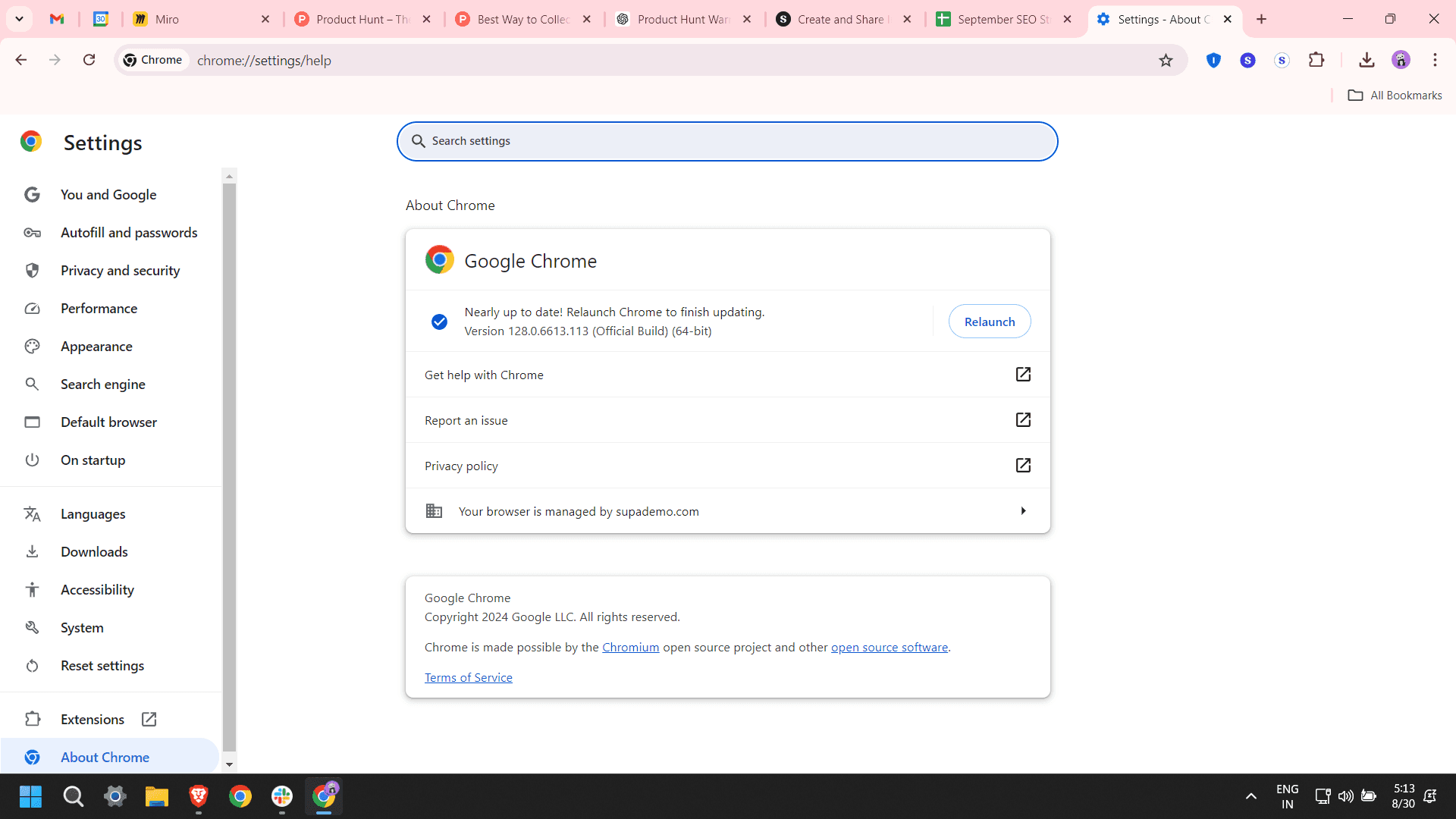Open the Downloads icon in toolbar
The image size is (1456, 819).
[x=1367, y=60]
